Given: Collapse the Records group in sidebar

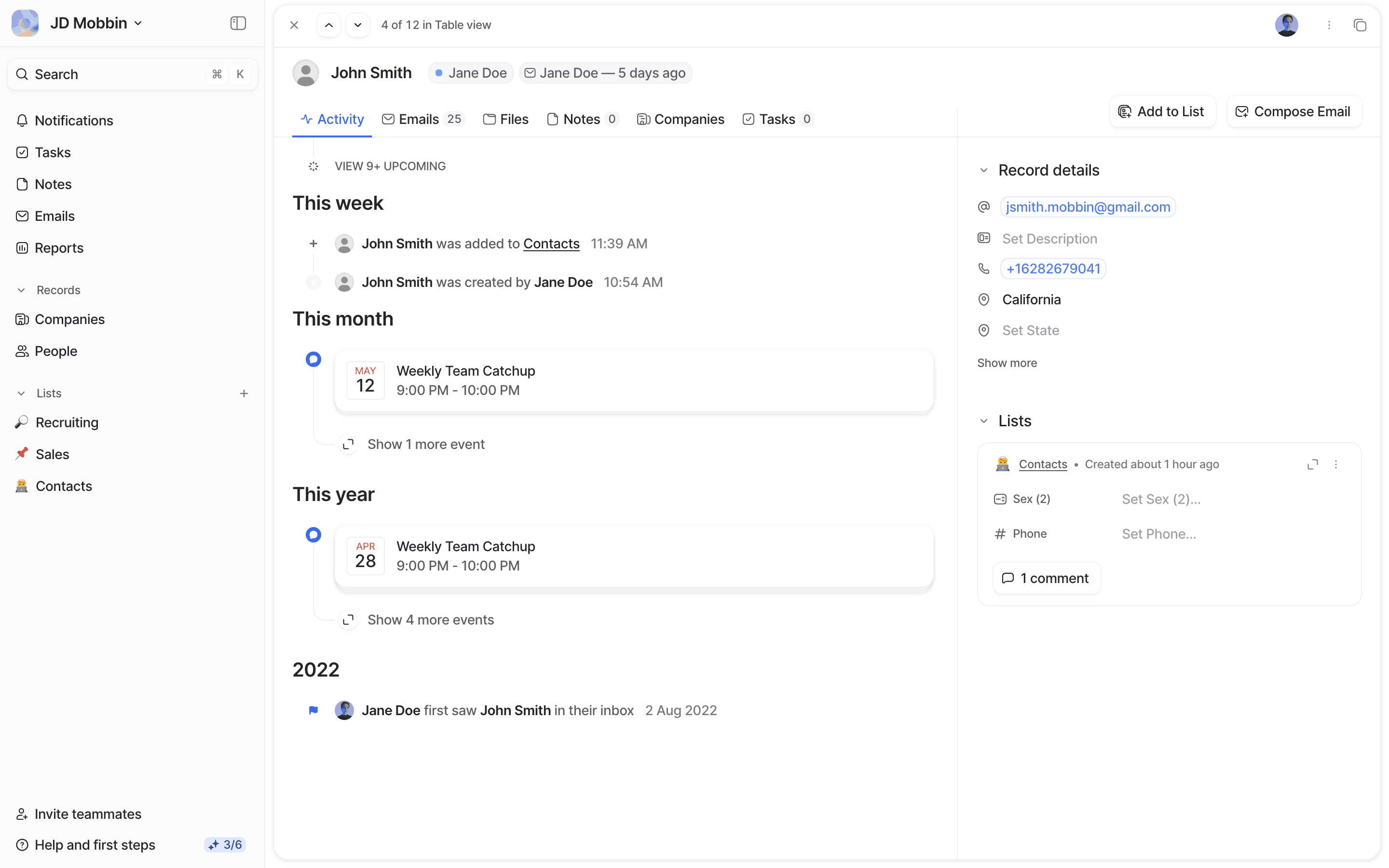Looking at the screenshot, I should (21, 290).
